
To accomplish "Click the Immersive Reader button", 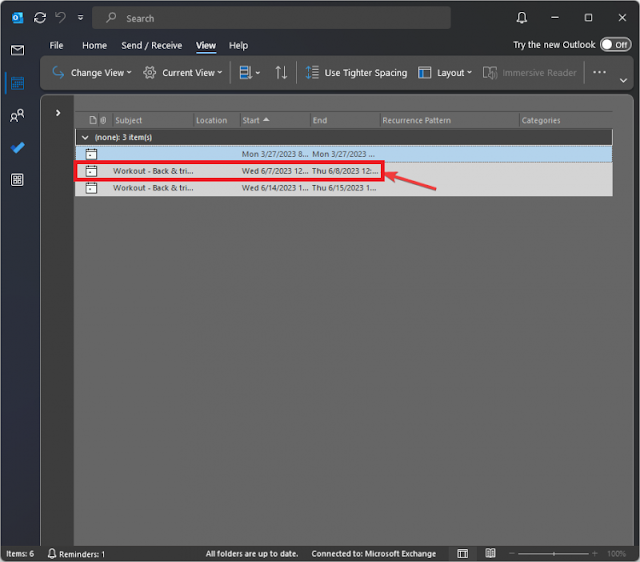I will coord(529,73).
